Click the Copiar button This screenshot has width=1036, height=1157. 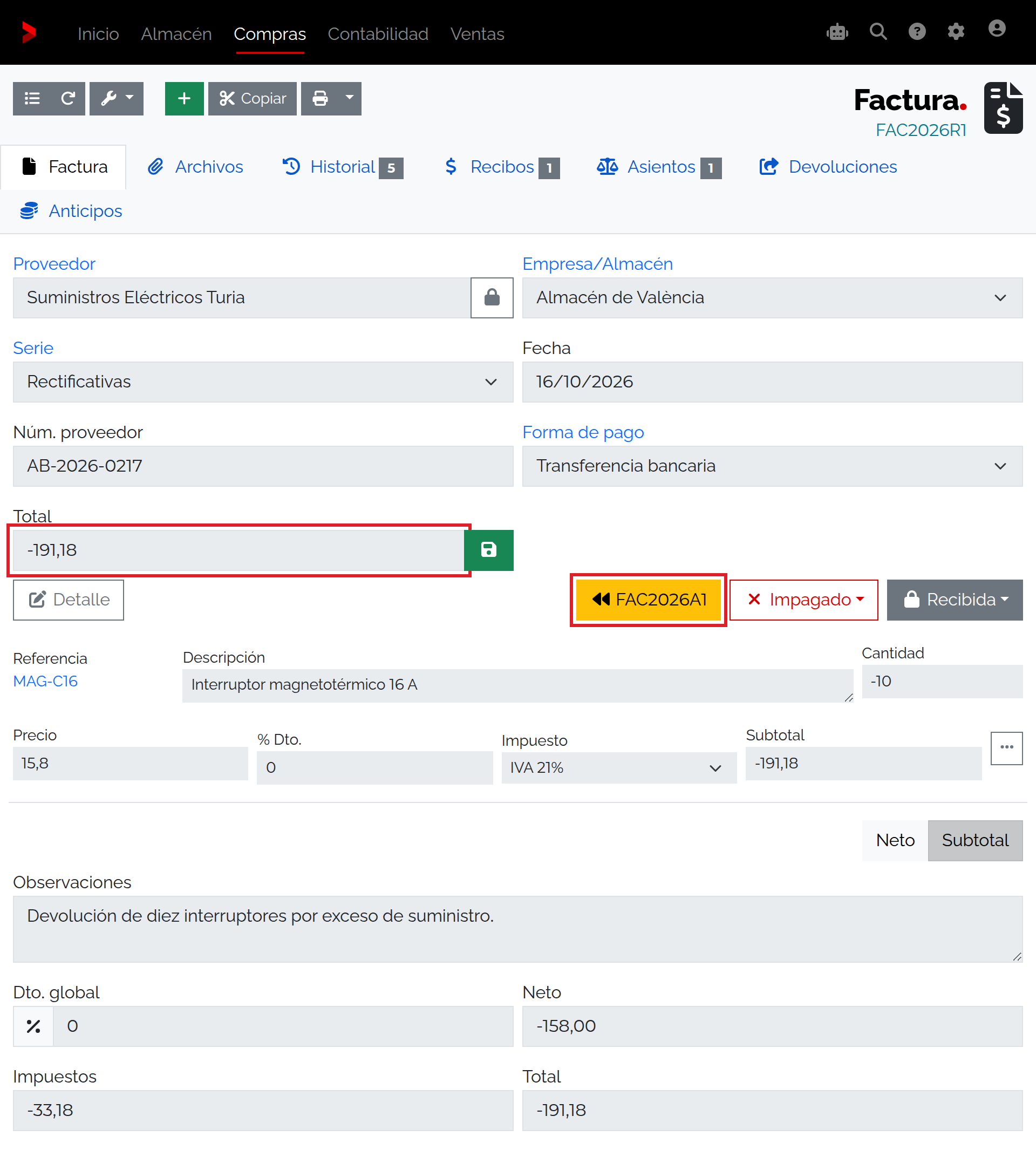tap(252, 99)
